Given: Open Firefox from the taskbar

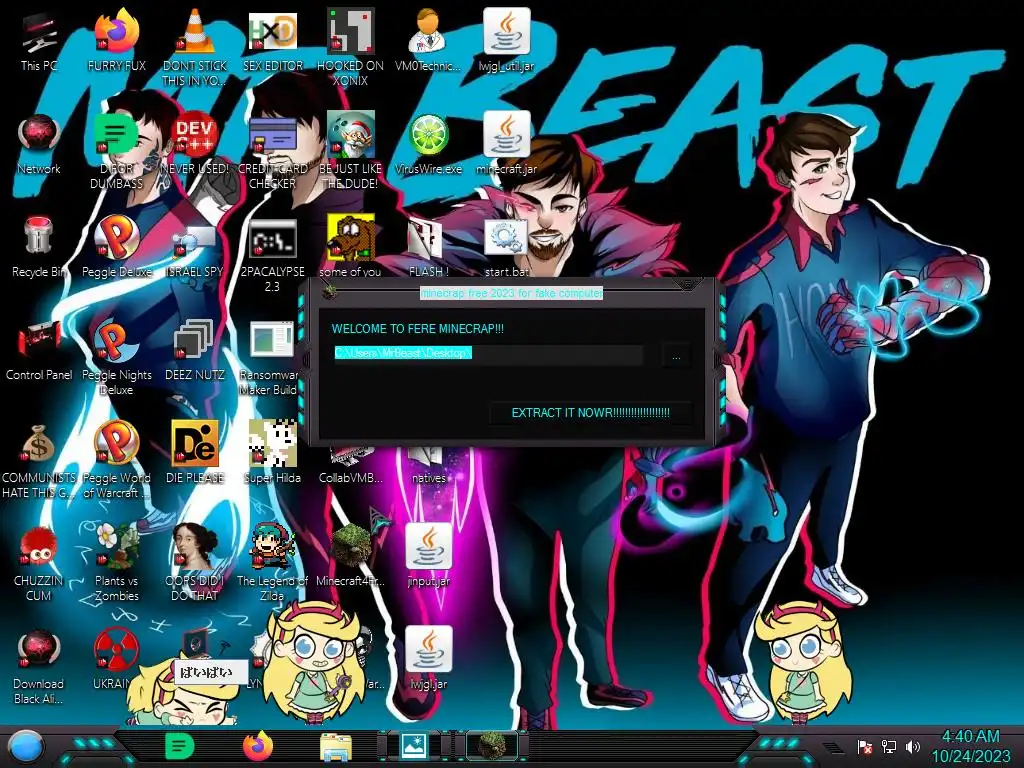Looking at the screenshot, I should pyautogui.click(x=258, y=746).
